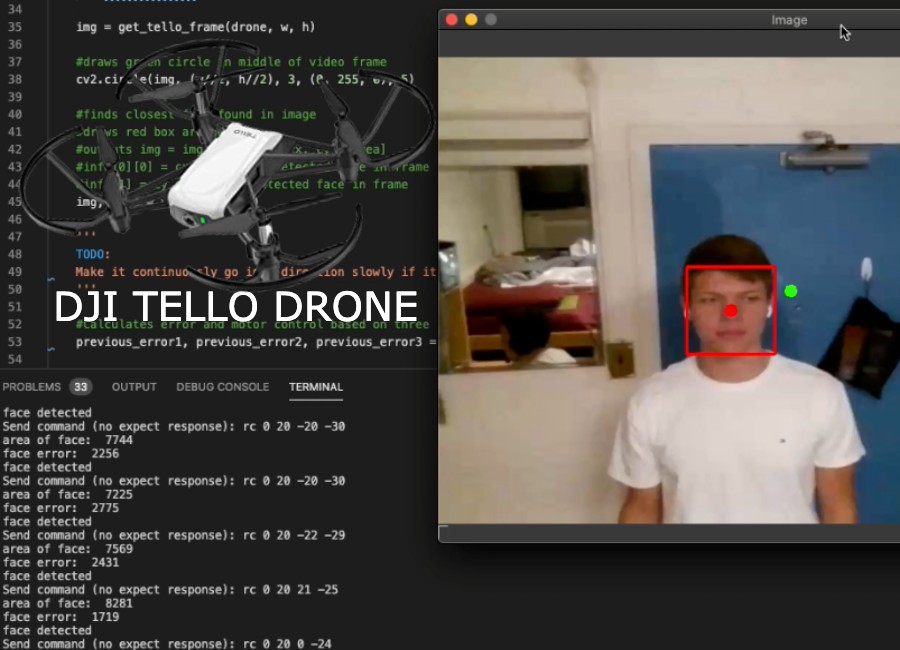
Task: Click terminal line 'area of face: 7744'
Action: coord(68,440)
